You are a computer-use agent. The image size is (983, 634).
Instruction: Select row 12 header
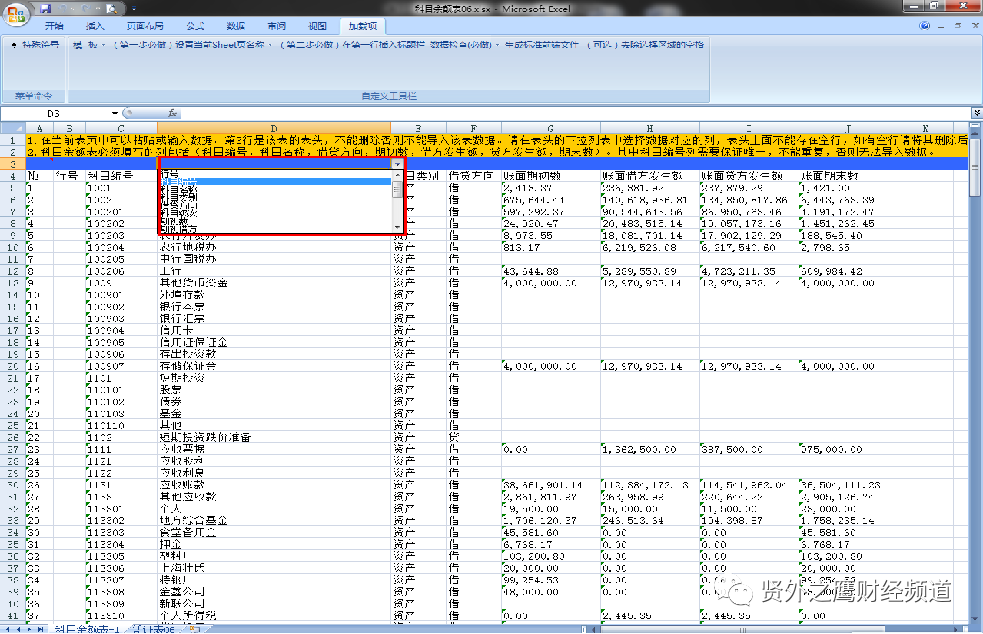click(13, 271)
